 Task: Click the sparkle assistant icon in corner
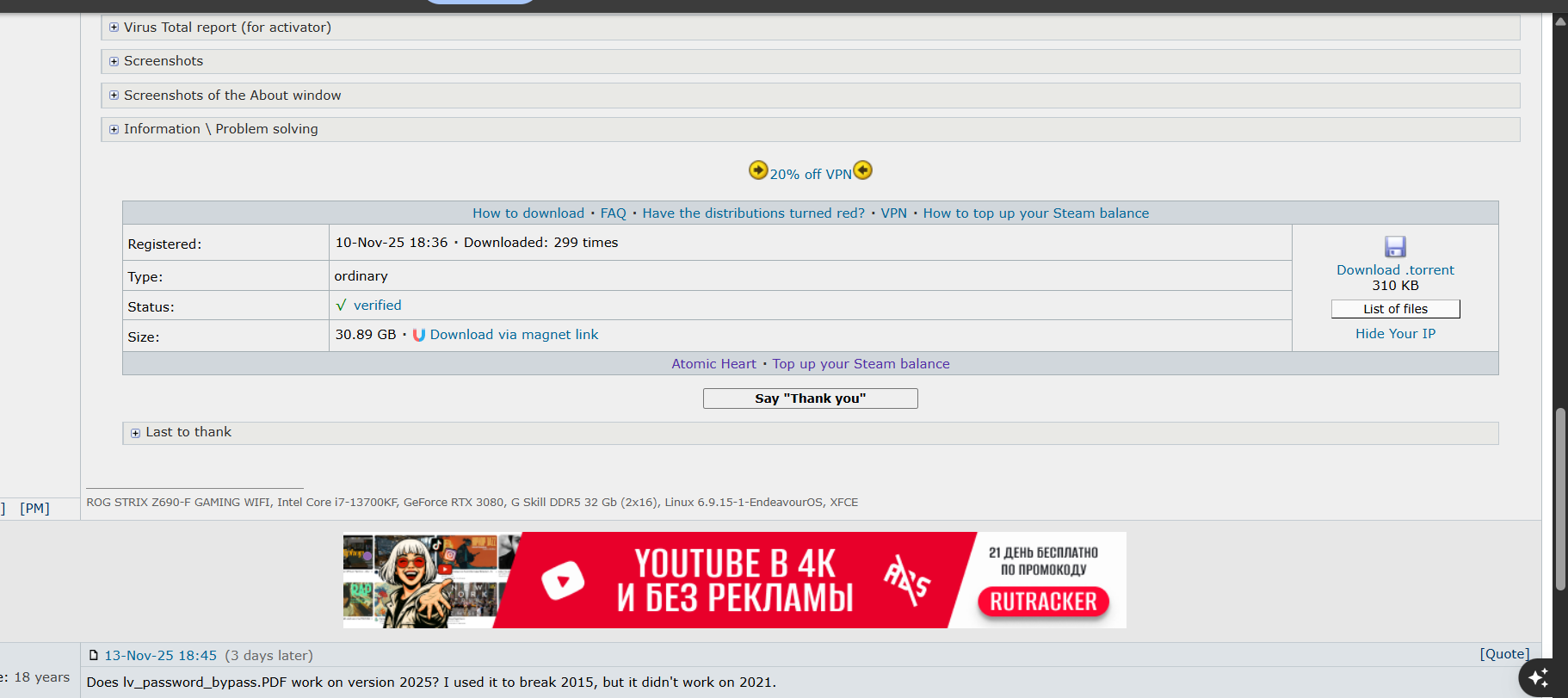click(1539, 676)
